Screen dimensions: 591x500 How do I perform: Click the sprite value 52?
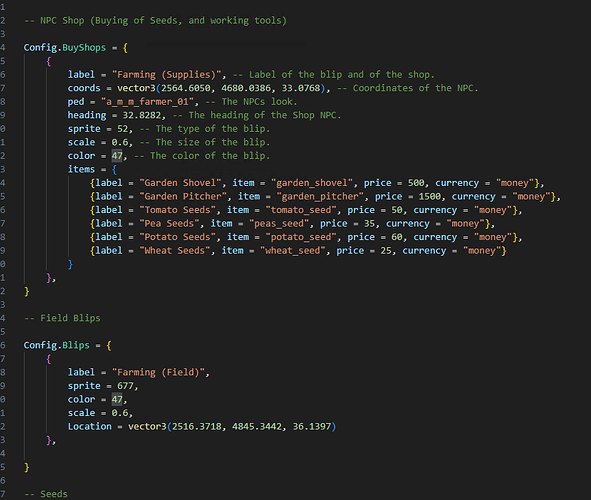click(x=122, y=129)
